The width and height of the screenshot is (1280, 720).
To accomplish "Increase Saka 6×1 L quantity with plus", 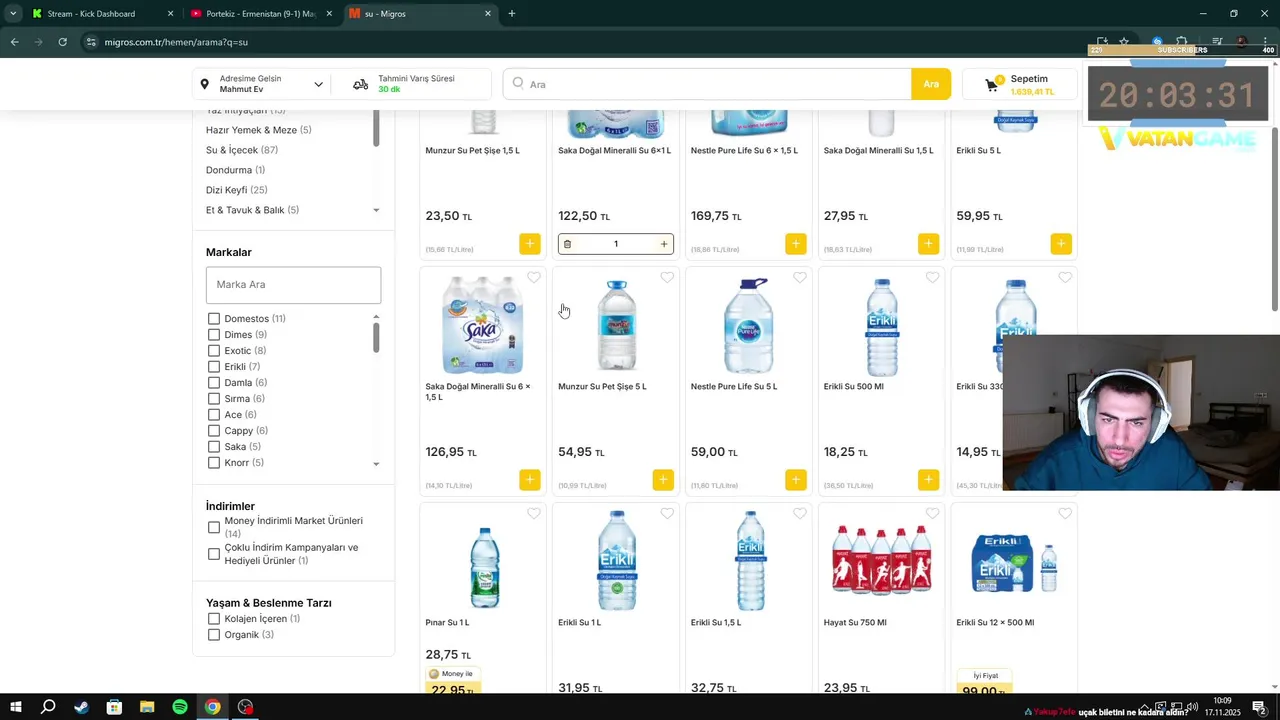I will [x=664, y=244].
